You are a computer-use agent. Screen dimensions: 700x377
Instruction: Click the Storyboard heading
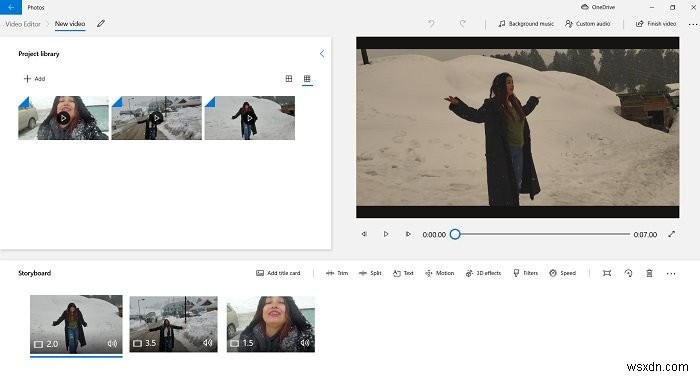34,273
